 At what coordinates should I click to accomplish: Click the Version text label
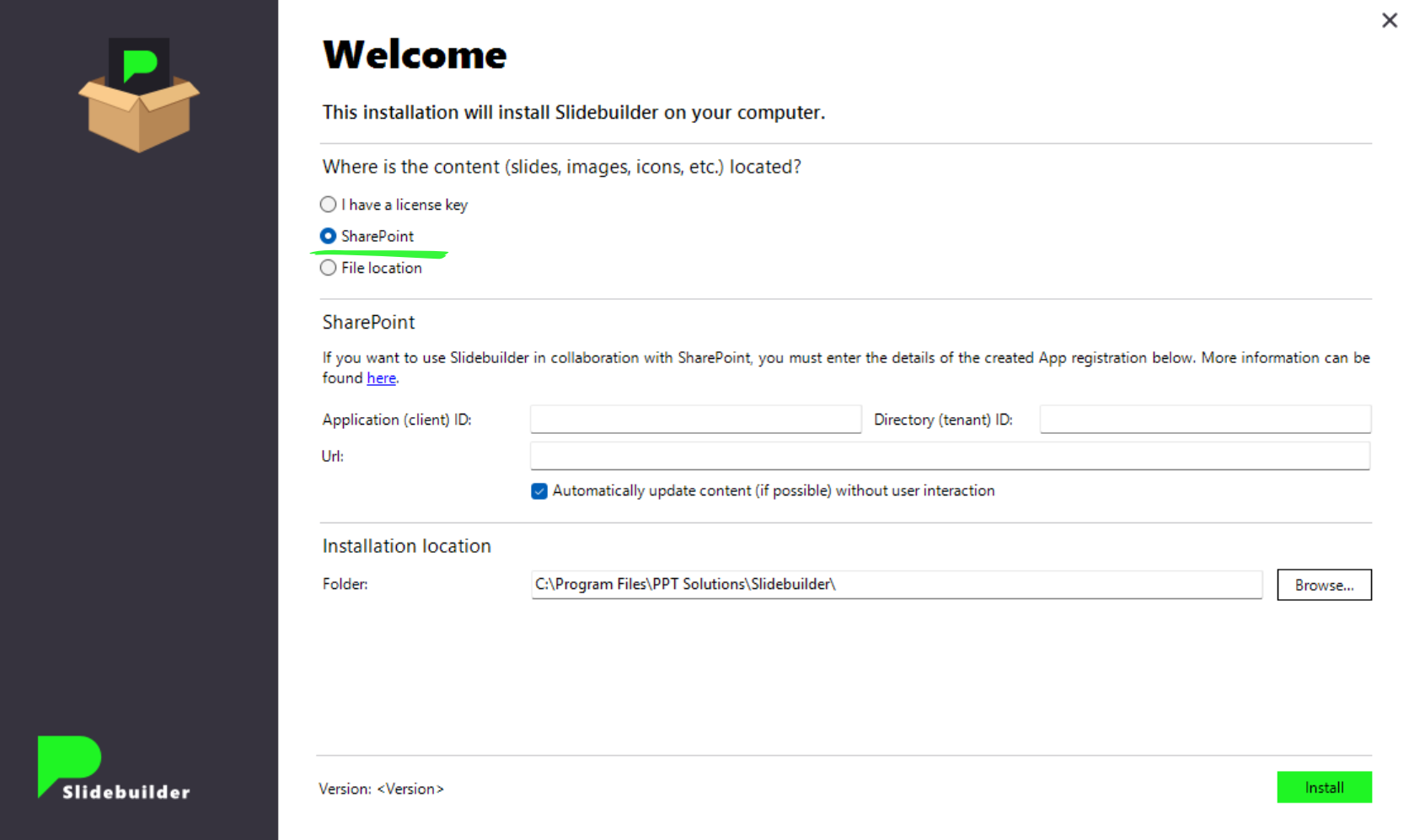[381, 789]
